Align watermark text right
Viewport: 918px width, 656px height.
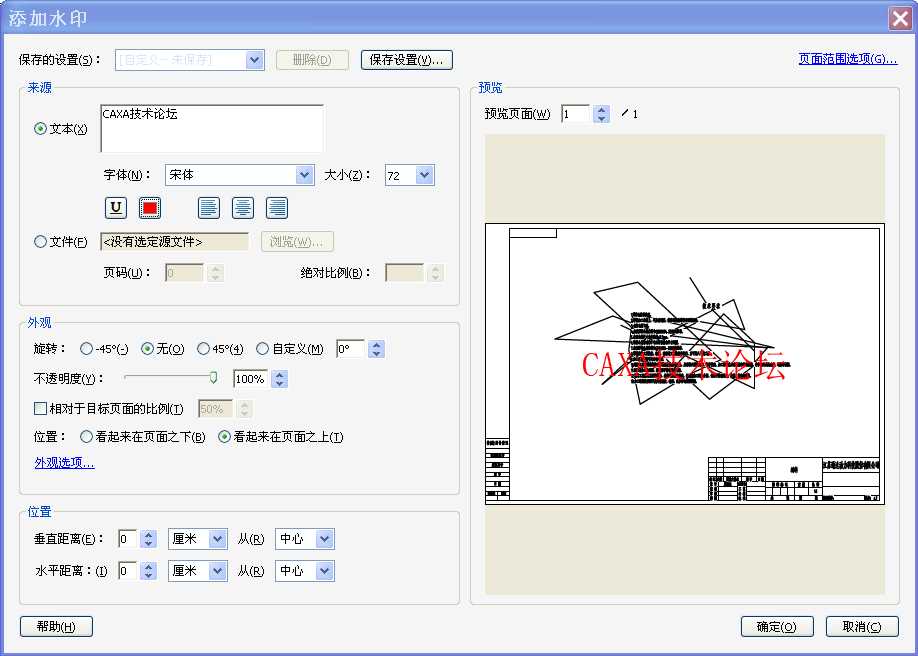(277, 207)
